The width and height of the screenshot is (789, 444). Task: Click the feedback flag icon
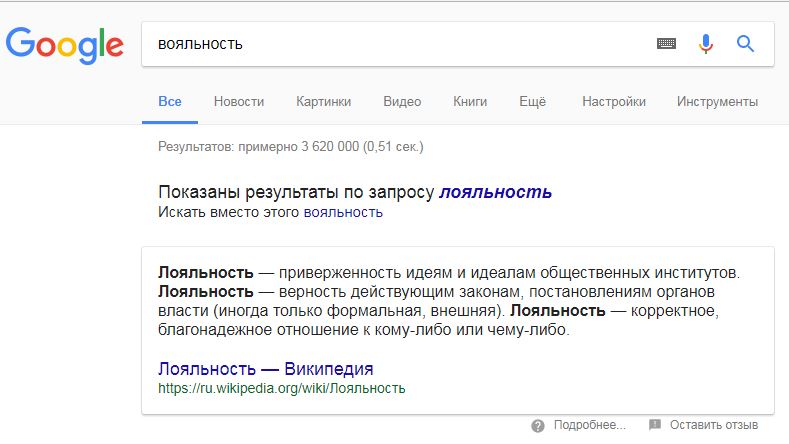pos(655,425)
